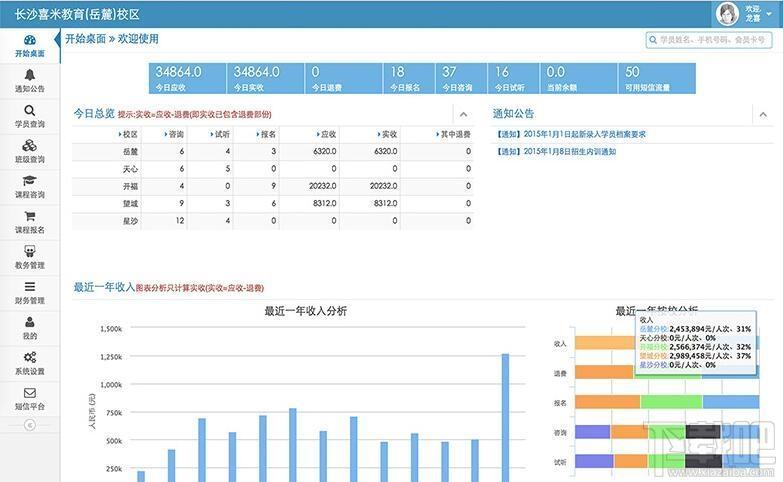Click the purple segment of 咨询 bar
This screenshot has width=783, height=482.
pyautogui.click(x=592, y=432)
